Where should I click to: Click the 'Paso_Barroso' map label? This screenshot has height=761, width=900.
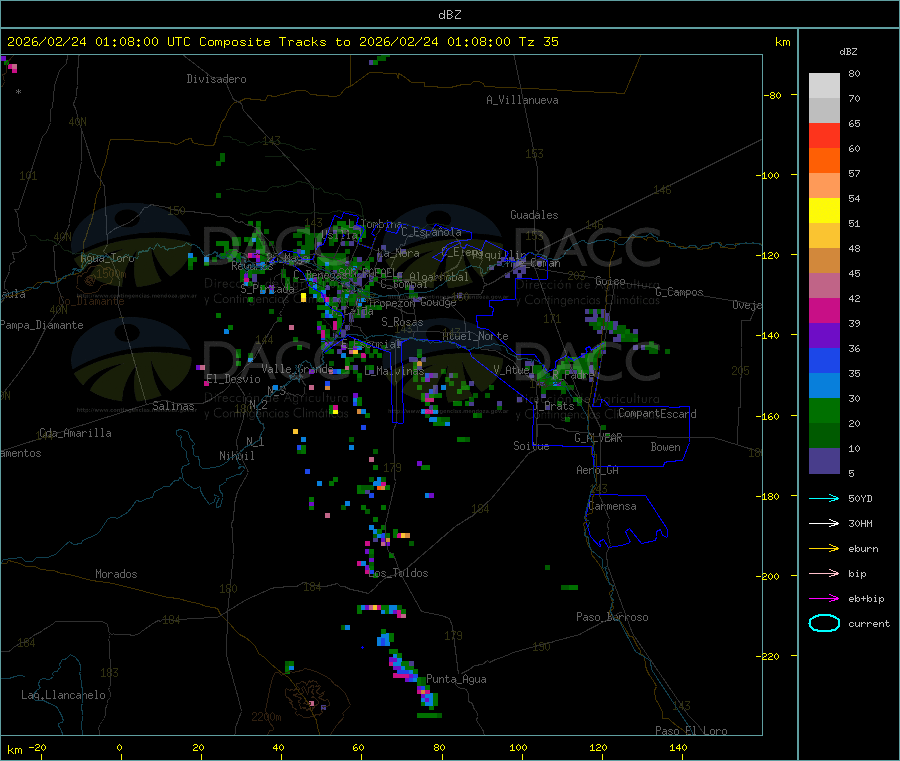(x=612, y=617)
